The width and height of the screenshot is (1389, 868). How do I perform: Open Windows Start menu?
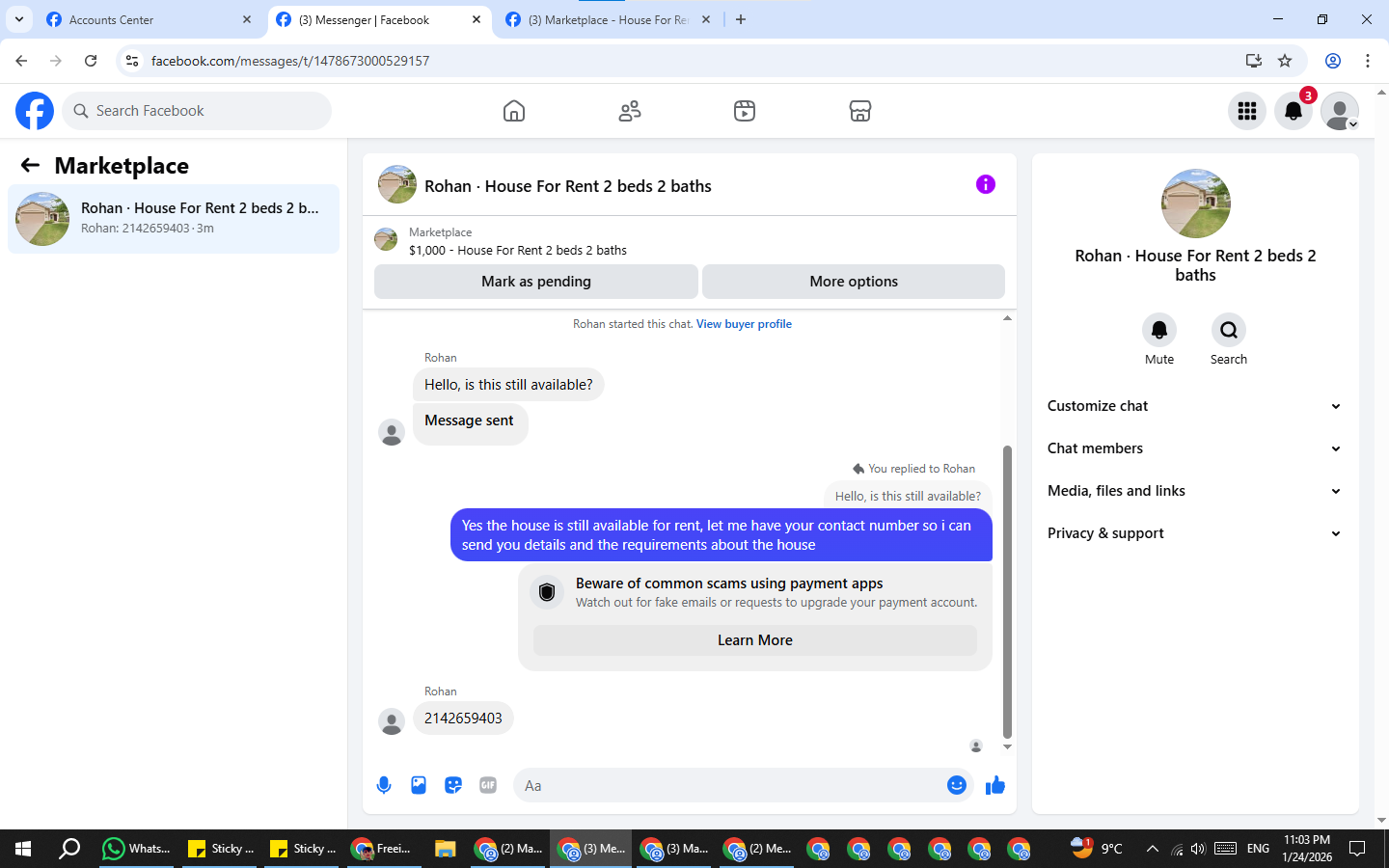(23, 849)
